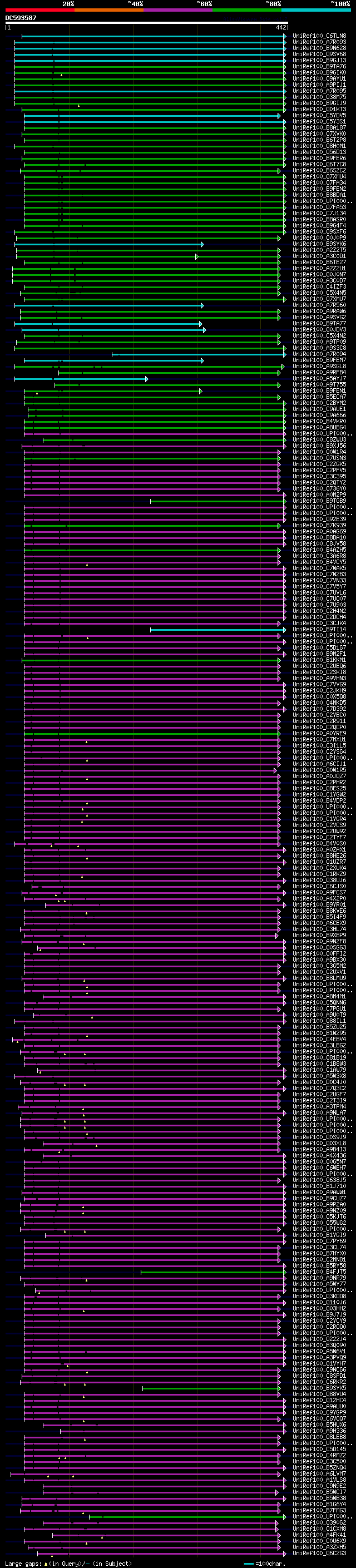
Task: Select hit label UniRef100_C9NCG6
Action: click(319, 1369)
